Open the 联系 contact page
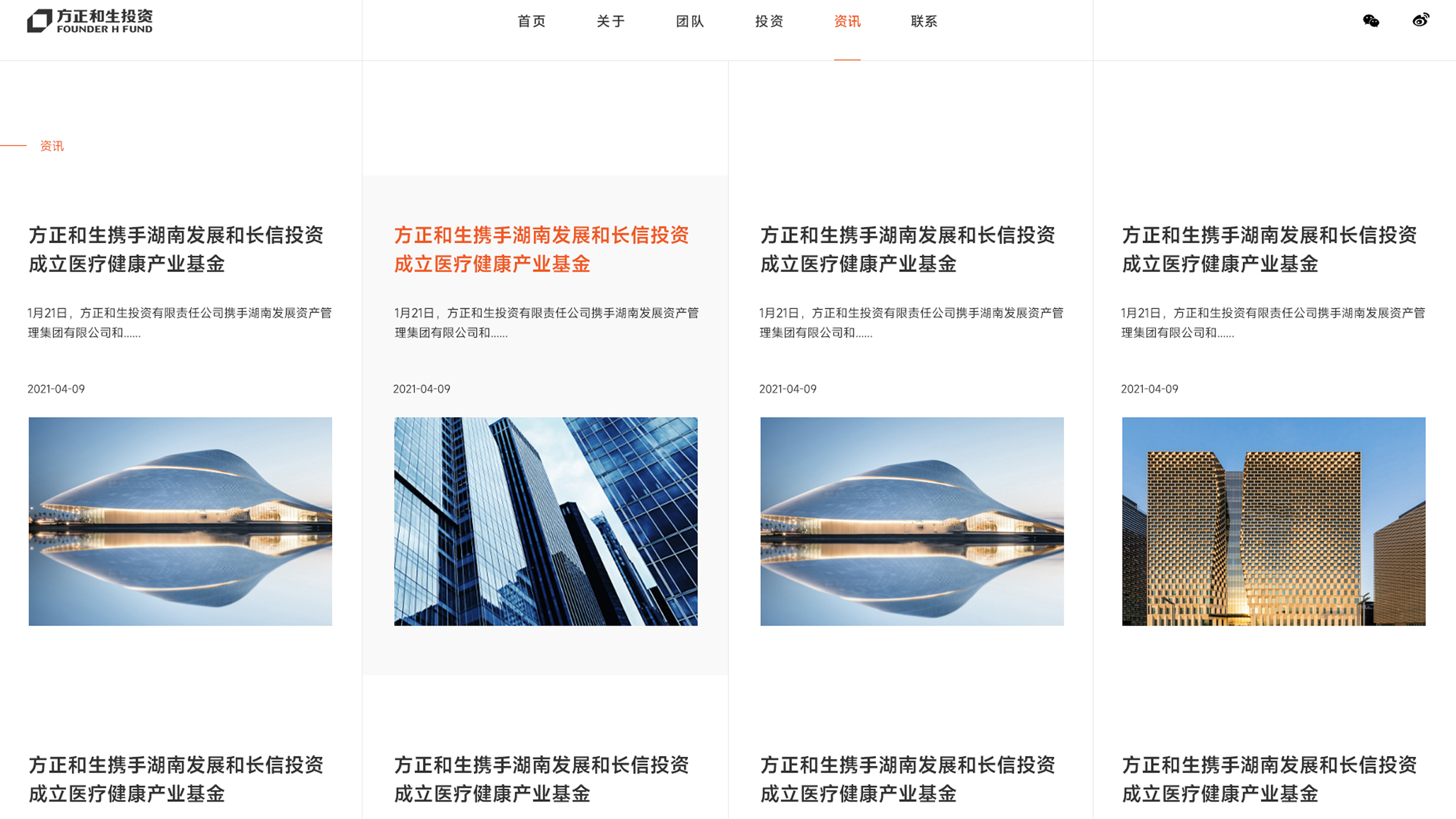 tap(924, 21)
